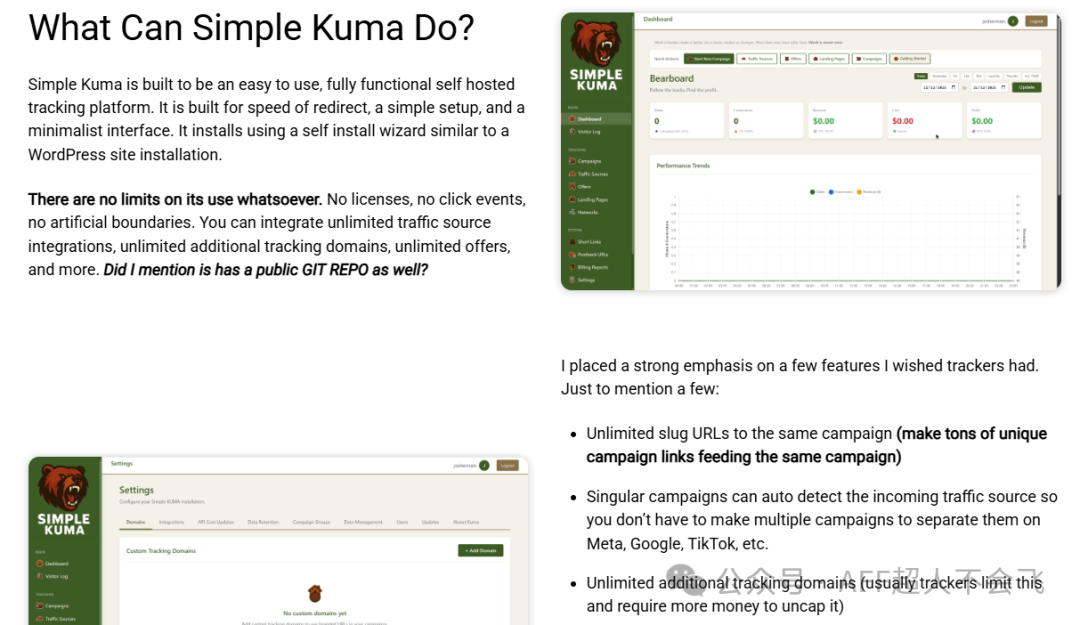Open the Domains settings tab
Viewport: 1080px width, 625px height.
(x=136, y=522)
